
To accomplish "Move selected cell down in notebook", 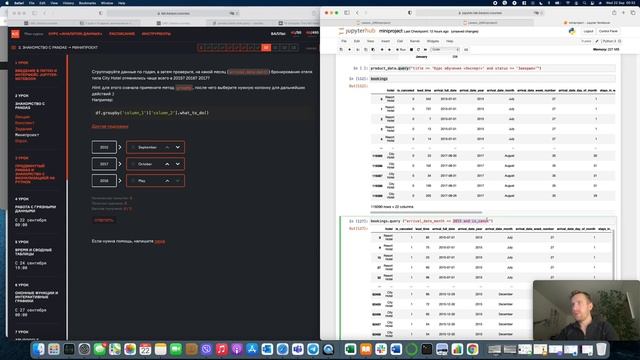I will click(x=389, y=49).
